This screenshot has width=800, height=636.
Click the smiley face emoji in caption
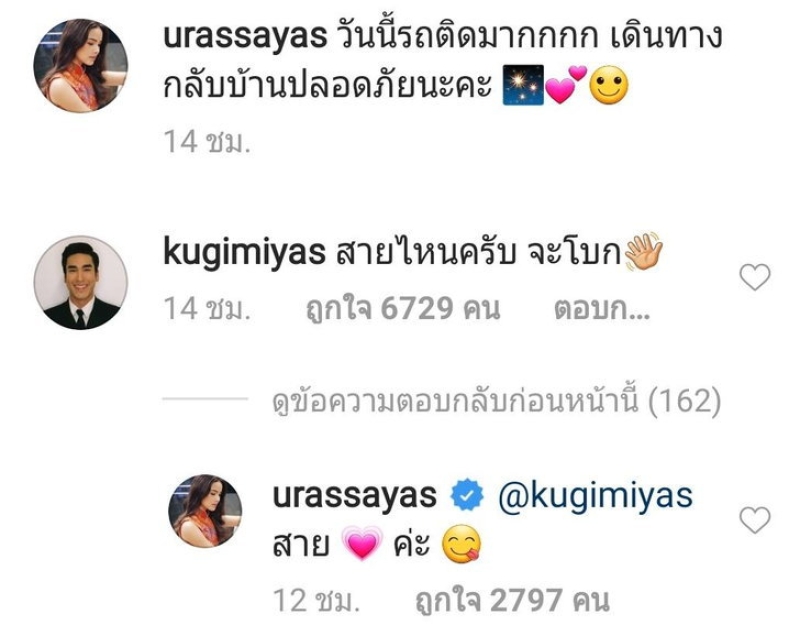click(x=609, y=86)
